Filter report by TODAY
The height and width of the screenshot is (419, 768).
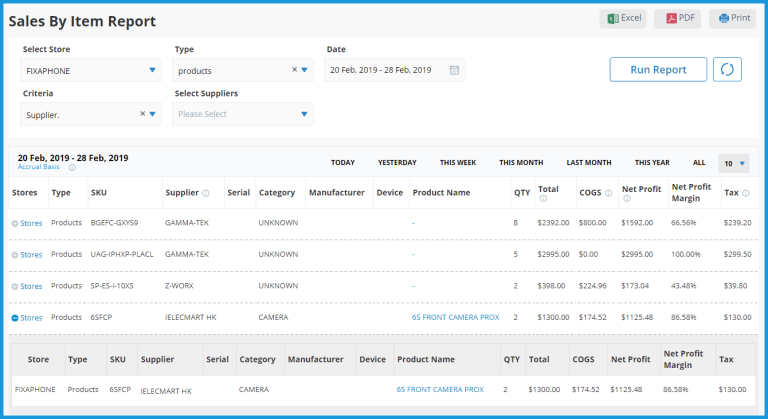[343, 163]
